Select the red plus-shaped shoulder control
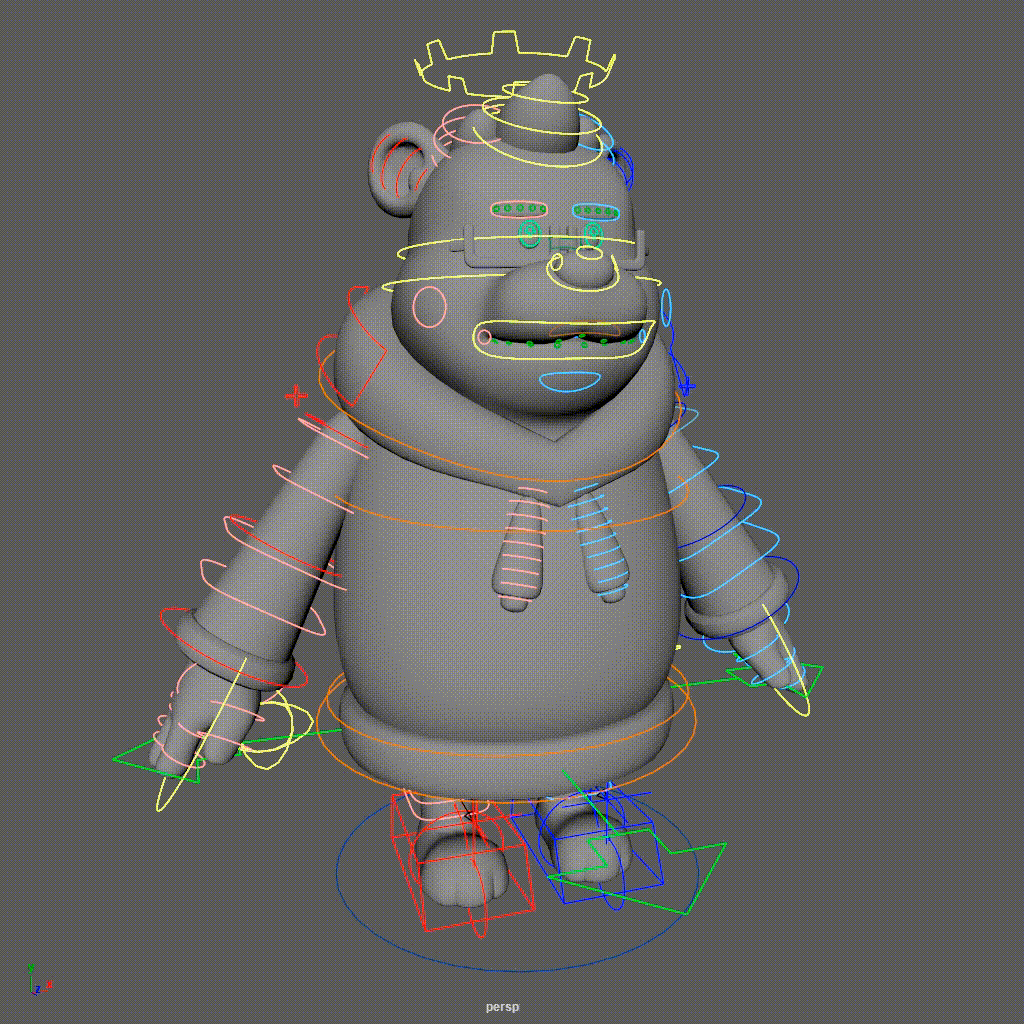1024x1024 pixels. (296, 395)
